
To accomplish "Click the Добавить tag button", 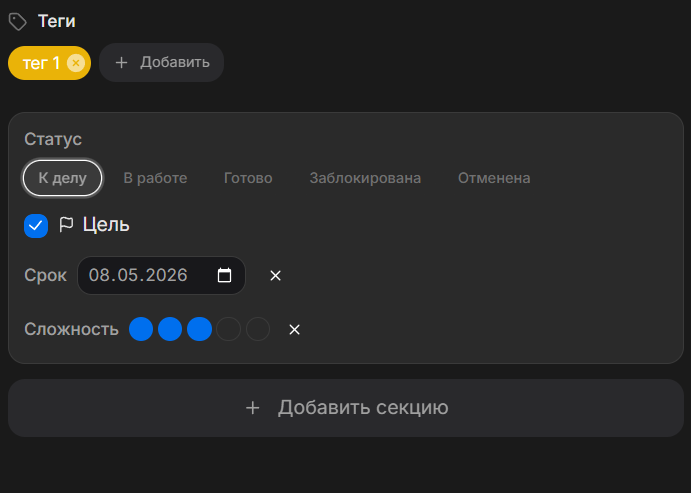I will (x=161, y=63).
